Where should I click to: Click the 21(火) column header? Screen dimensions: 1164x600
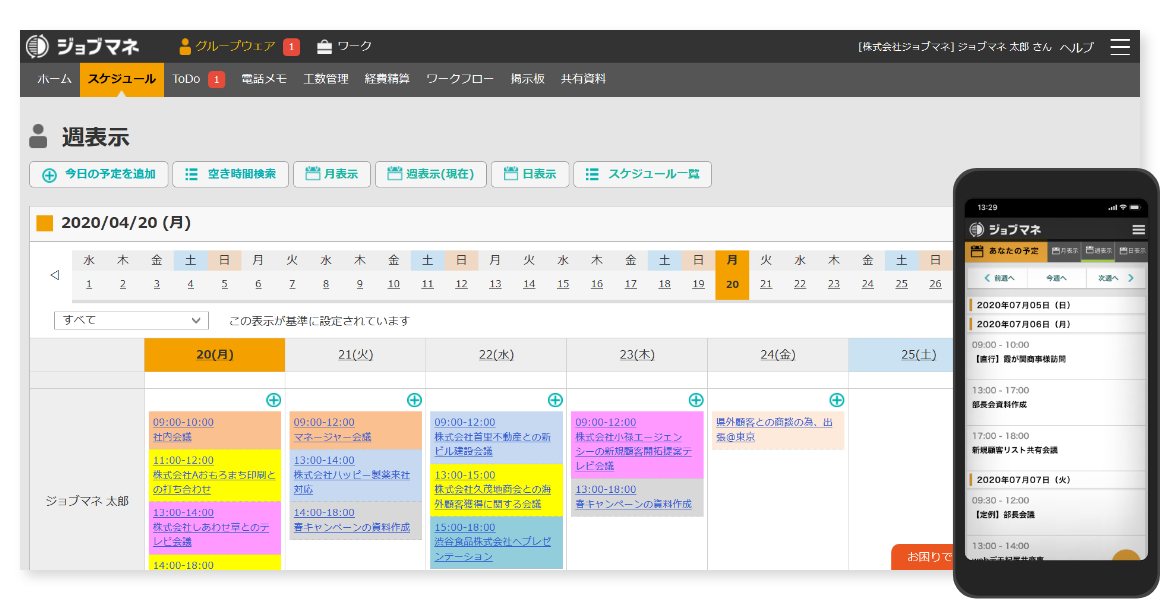355,355
